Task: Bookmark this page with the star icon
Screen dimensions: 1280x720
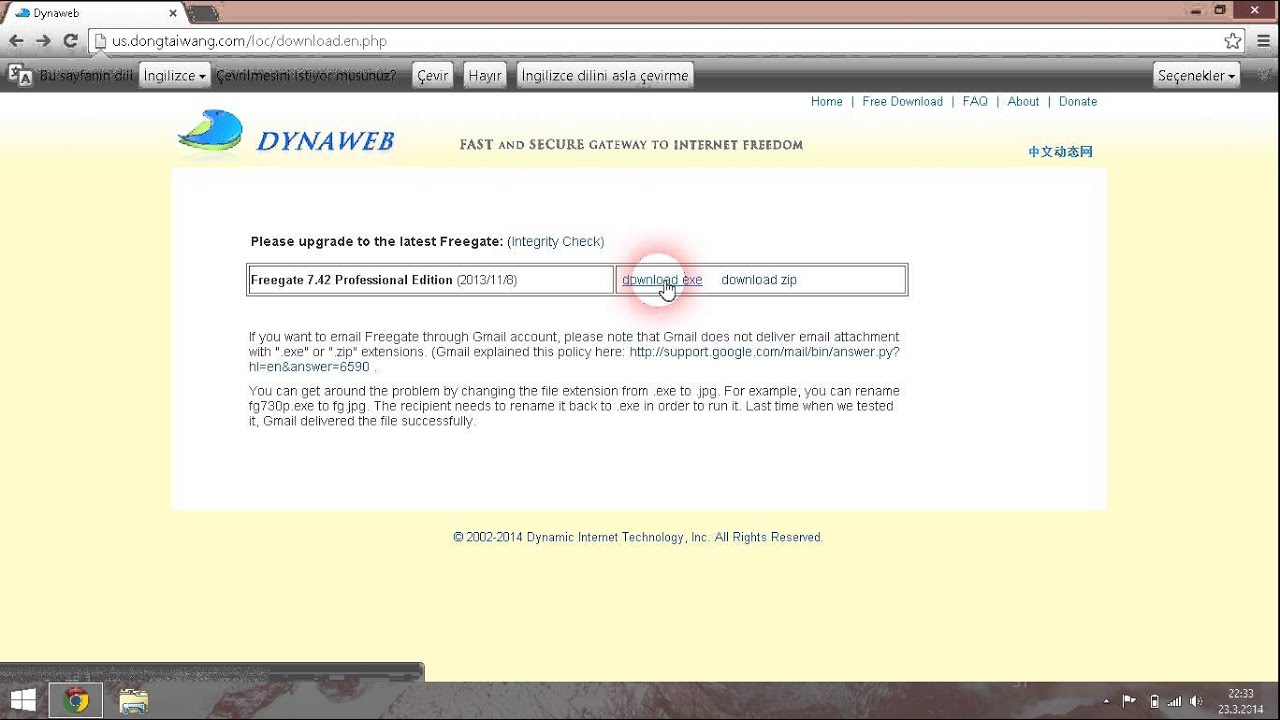Action: [x=1233, y=41]
